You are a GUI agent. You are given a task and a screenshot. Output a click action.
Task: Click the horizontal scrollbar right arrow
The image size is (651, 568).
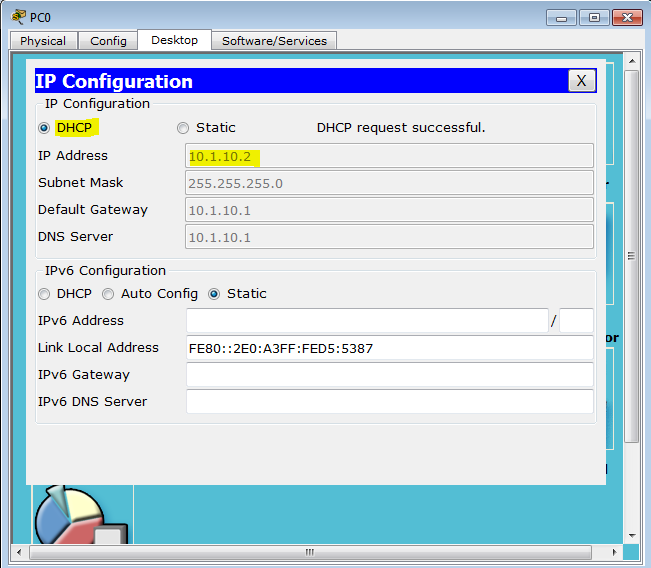(x=615, y=552)
